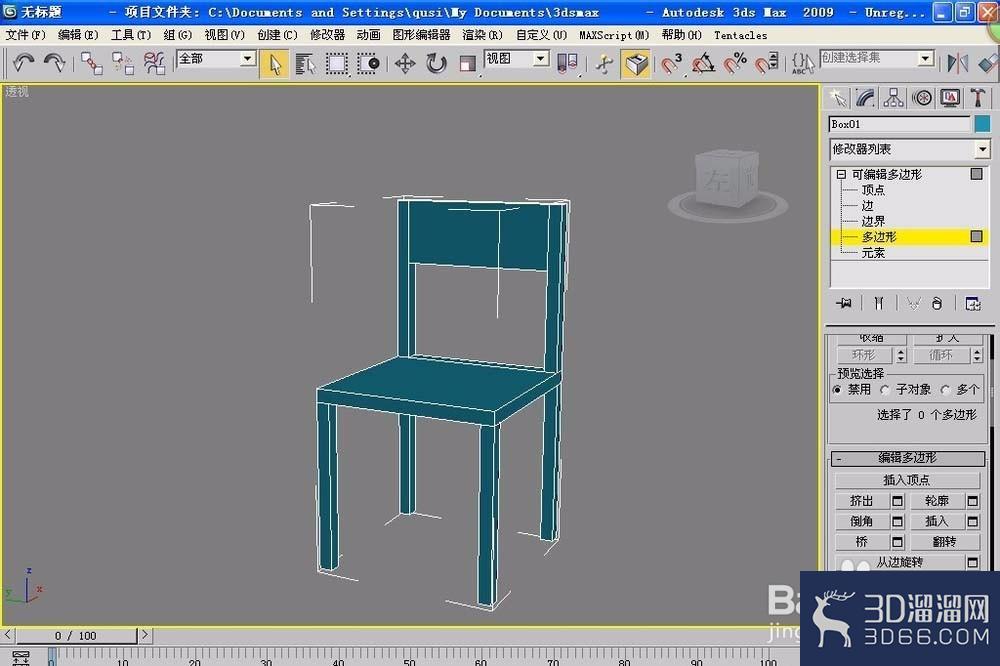Viewport: 1000px width, 666px height.
Task: Click the 轮廓 outline button
Action: pos(937,501)
